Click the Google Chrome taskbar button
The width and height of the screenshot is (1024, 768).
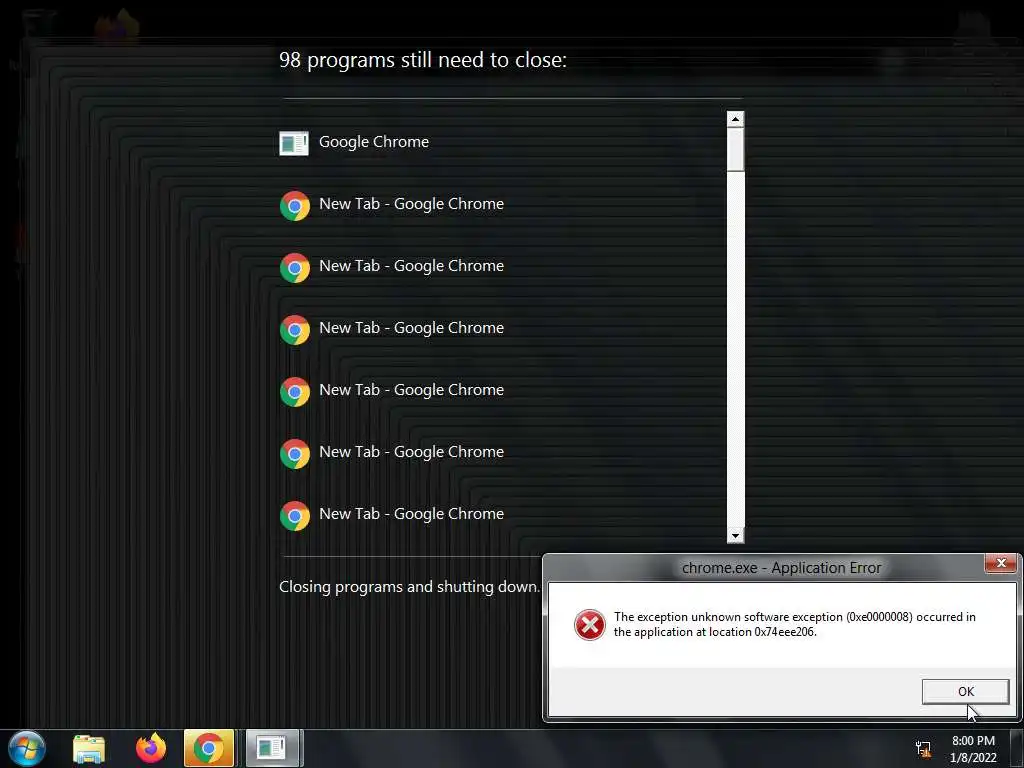[x=209, y=748]
